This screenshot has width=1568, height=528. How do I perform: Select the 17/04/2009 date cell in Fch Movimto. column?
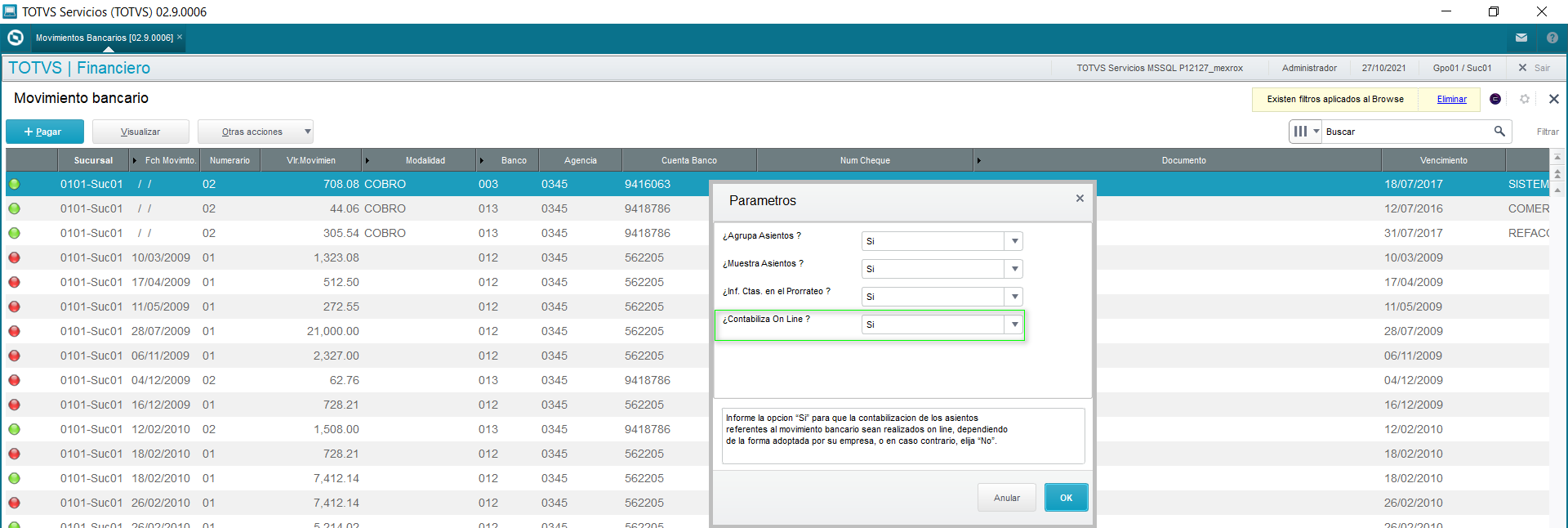point(161,282)
